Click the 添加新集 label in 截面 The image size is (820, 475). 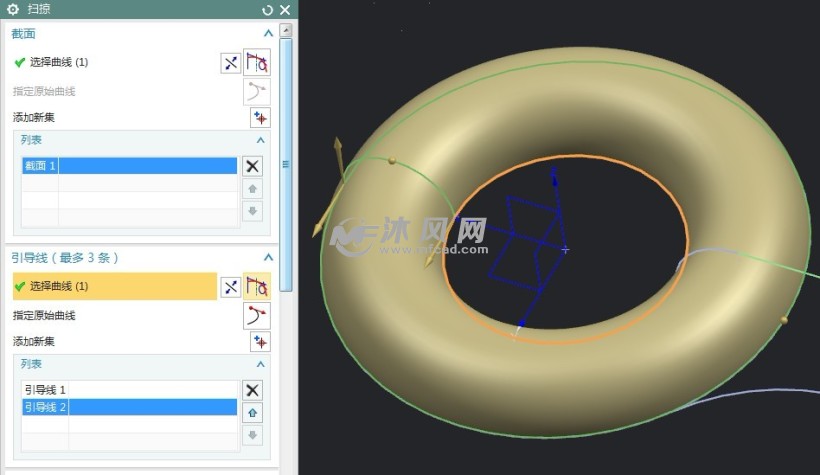(33, 118)
